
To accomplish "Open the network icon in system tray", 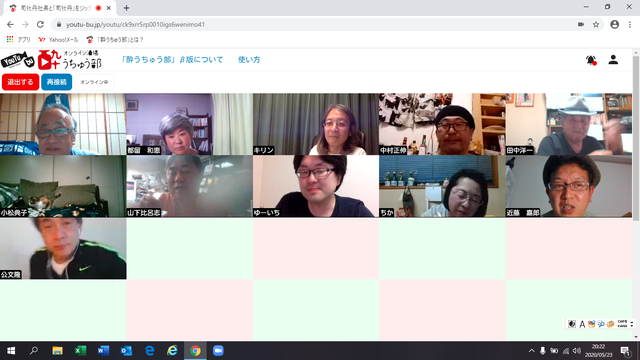I will tap(566, 351).
